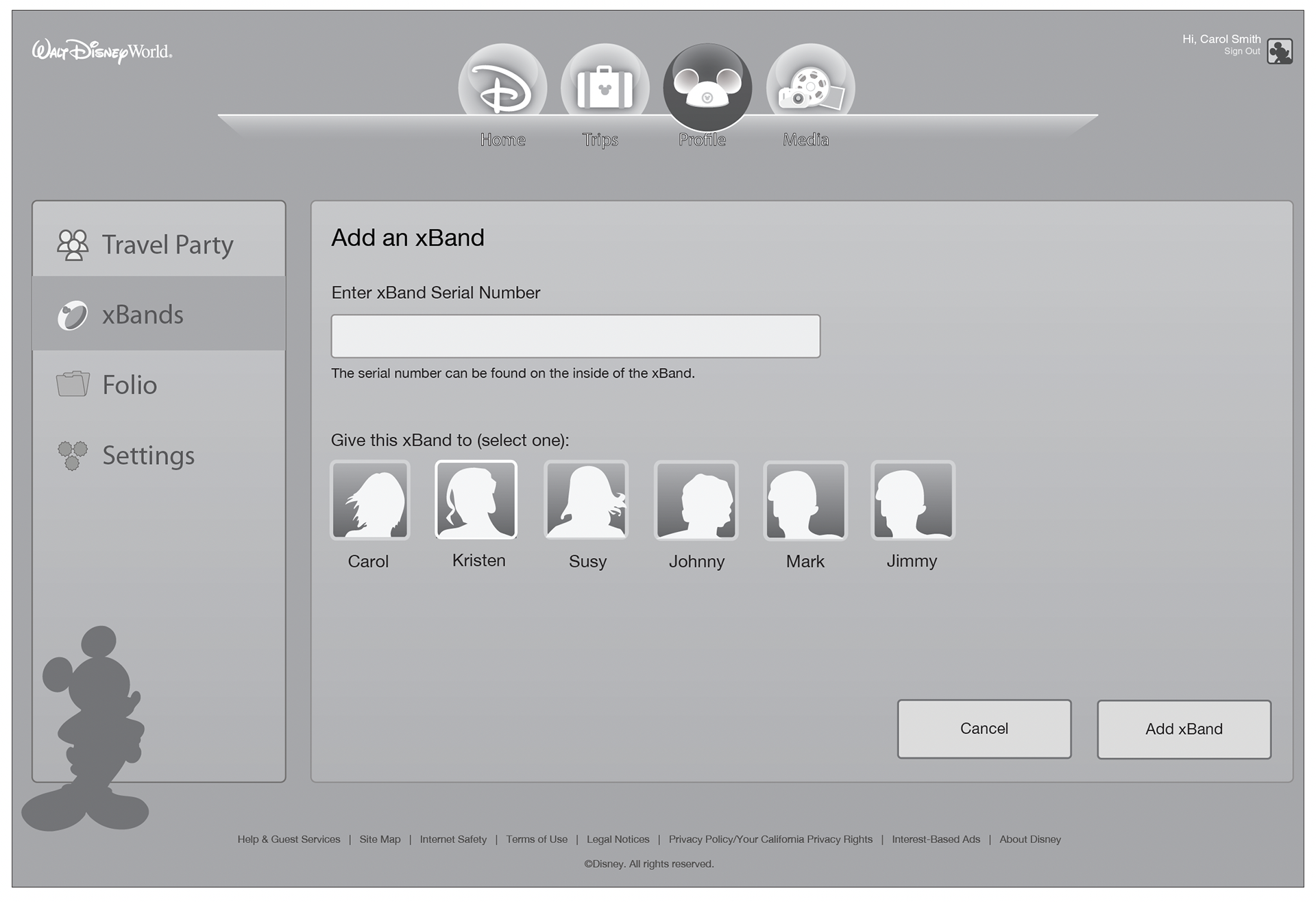Click the xBands wristband icon
Viewport: 1316px width, 902px height.
(72, 315)
